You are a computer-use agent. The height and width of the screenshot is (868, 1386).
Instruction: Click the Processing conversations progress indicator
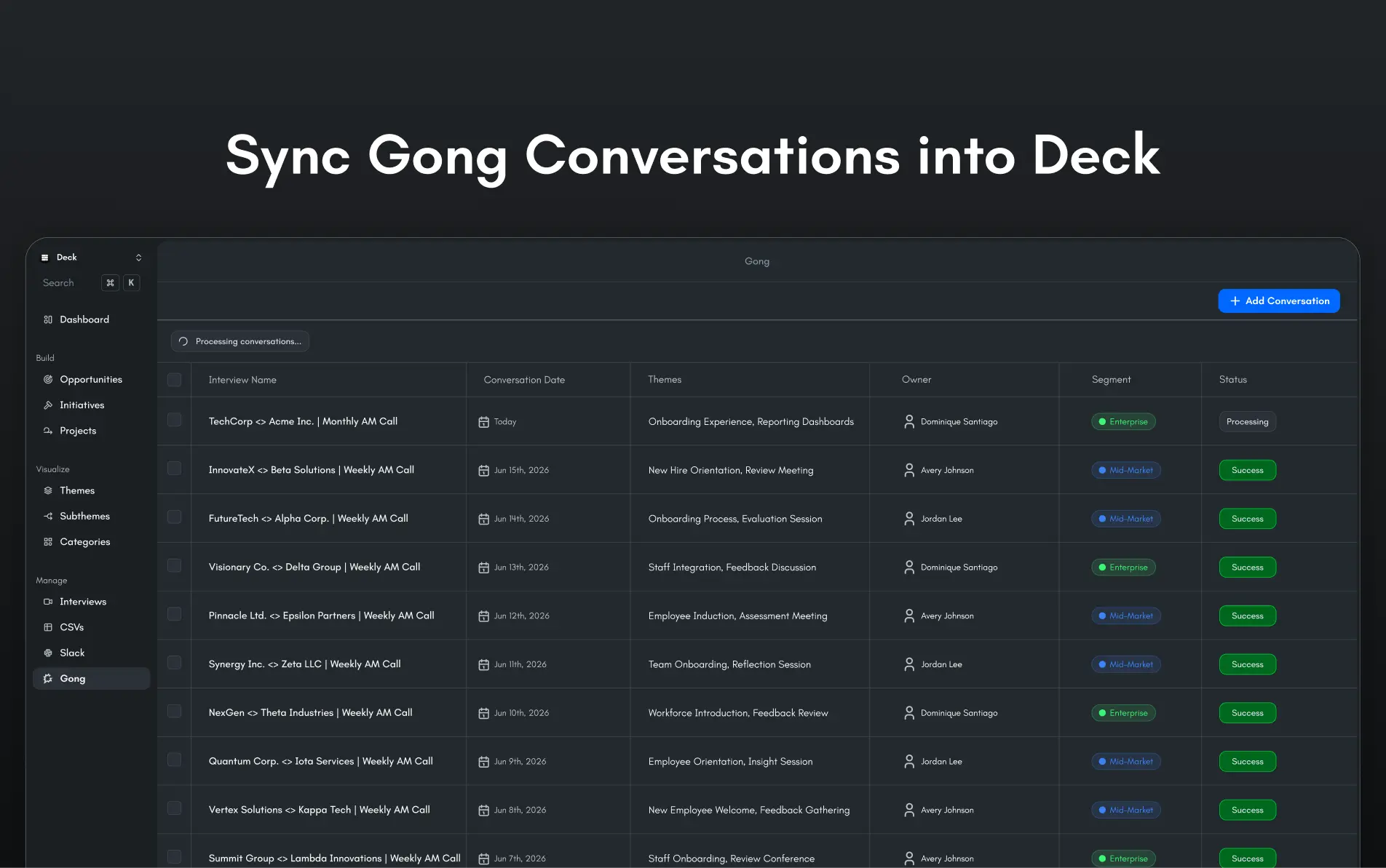[x=240, y=341]
